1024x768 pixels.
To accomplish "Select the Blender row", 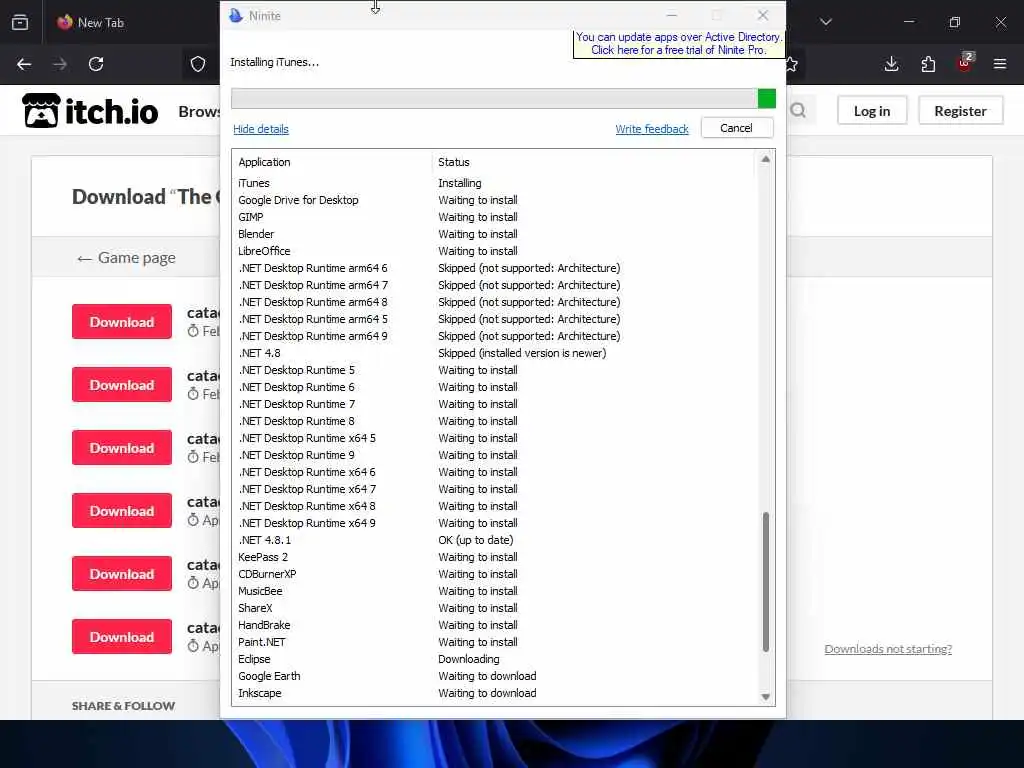I will point(495,234).
